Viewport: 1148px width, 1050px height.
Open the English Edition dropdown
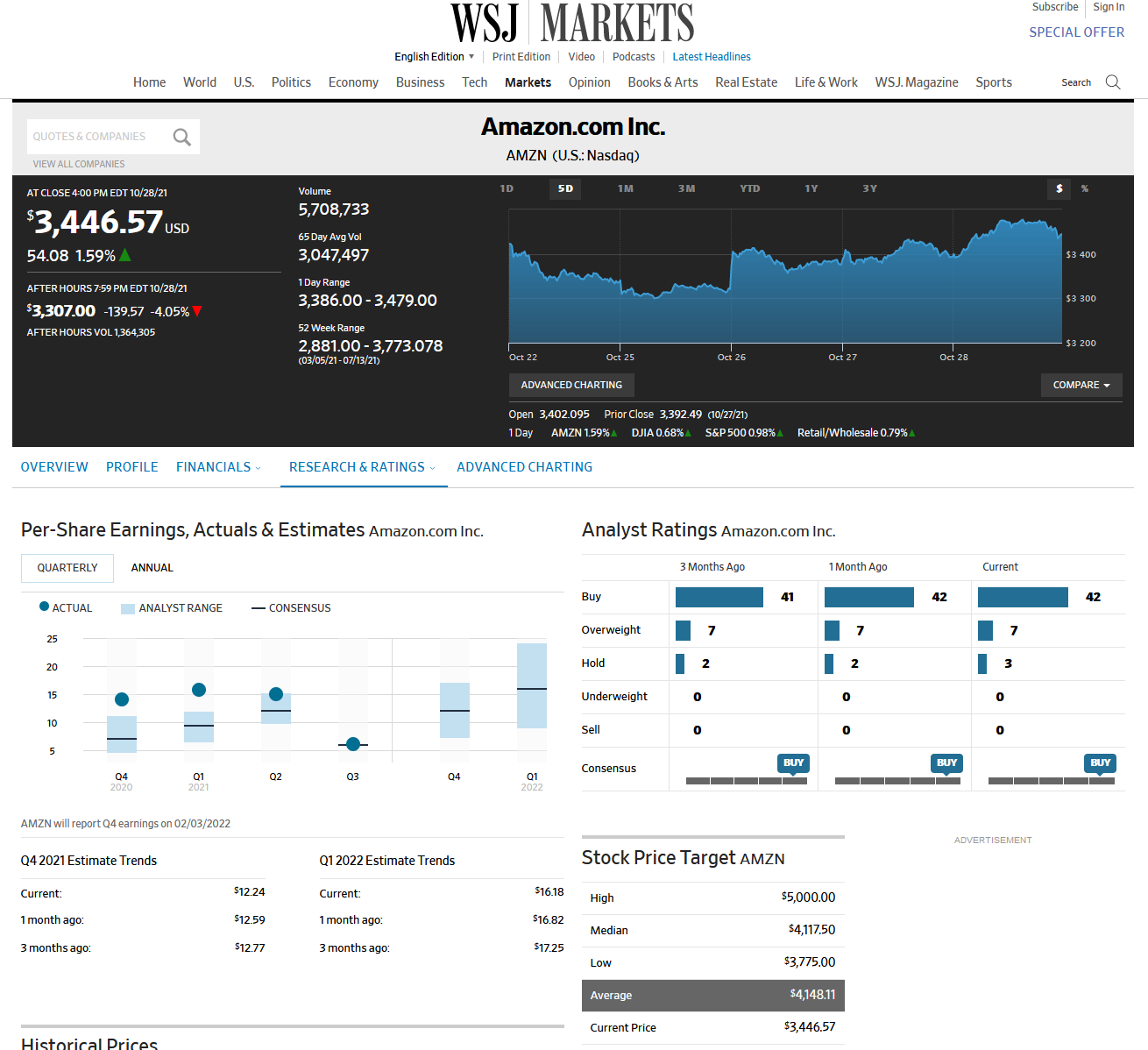click(434, 57)
